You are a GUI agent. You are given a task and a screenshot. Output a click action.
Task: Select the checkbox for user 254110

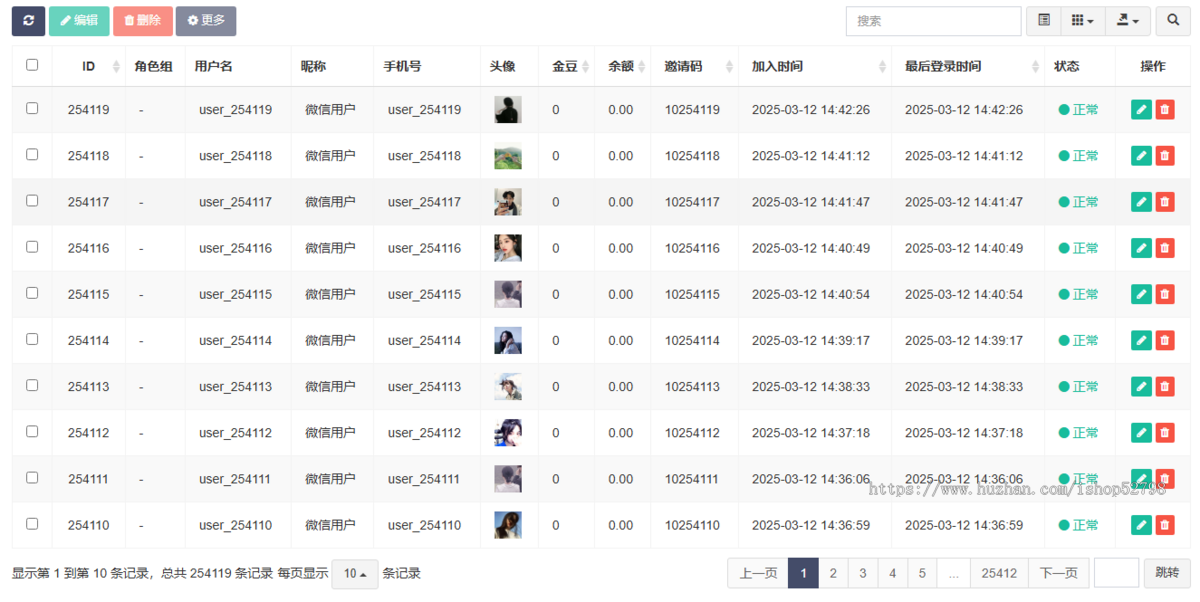[x=32, y=523]
